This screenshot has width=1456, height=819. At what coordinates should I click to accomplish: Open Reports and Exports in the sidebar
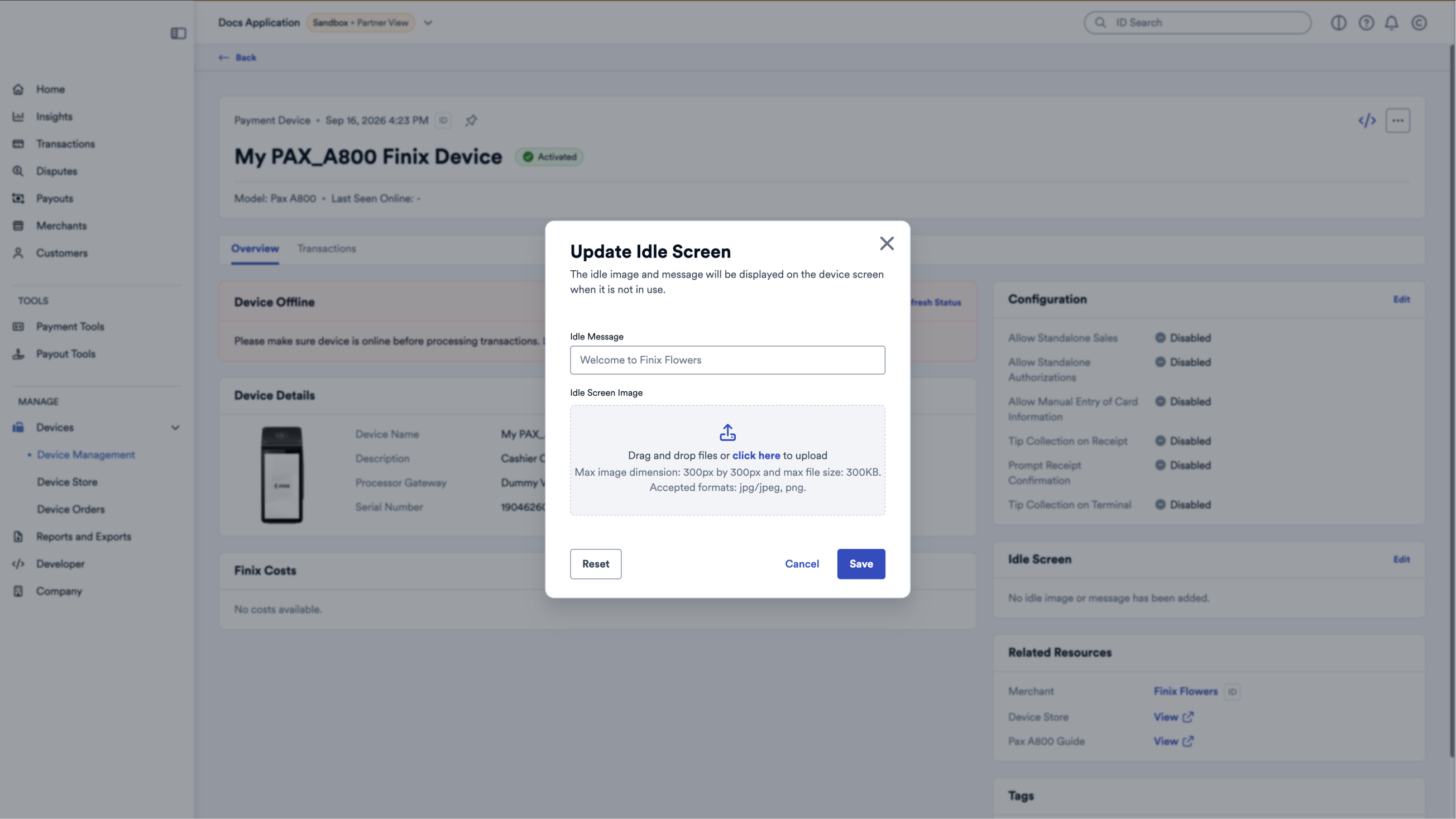tap(84, 537)
